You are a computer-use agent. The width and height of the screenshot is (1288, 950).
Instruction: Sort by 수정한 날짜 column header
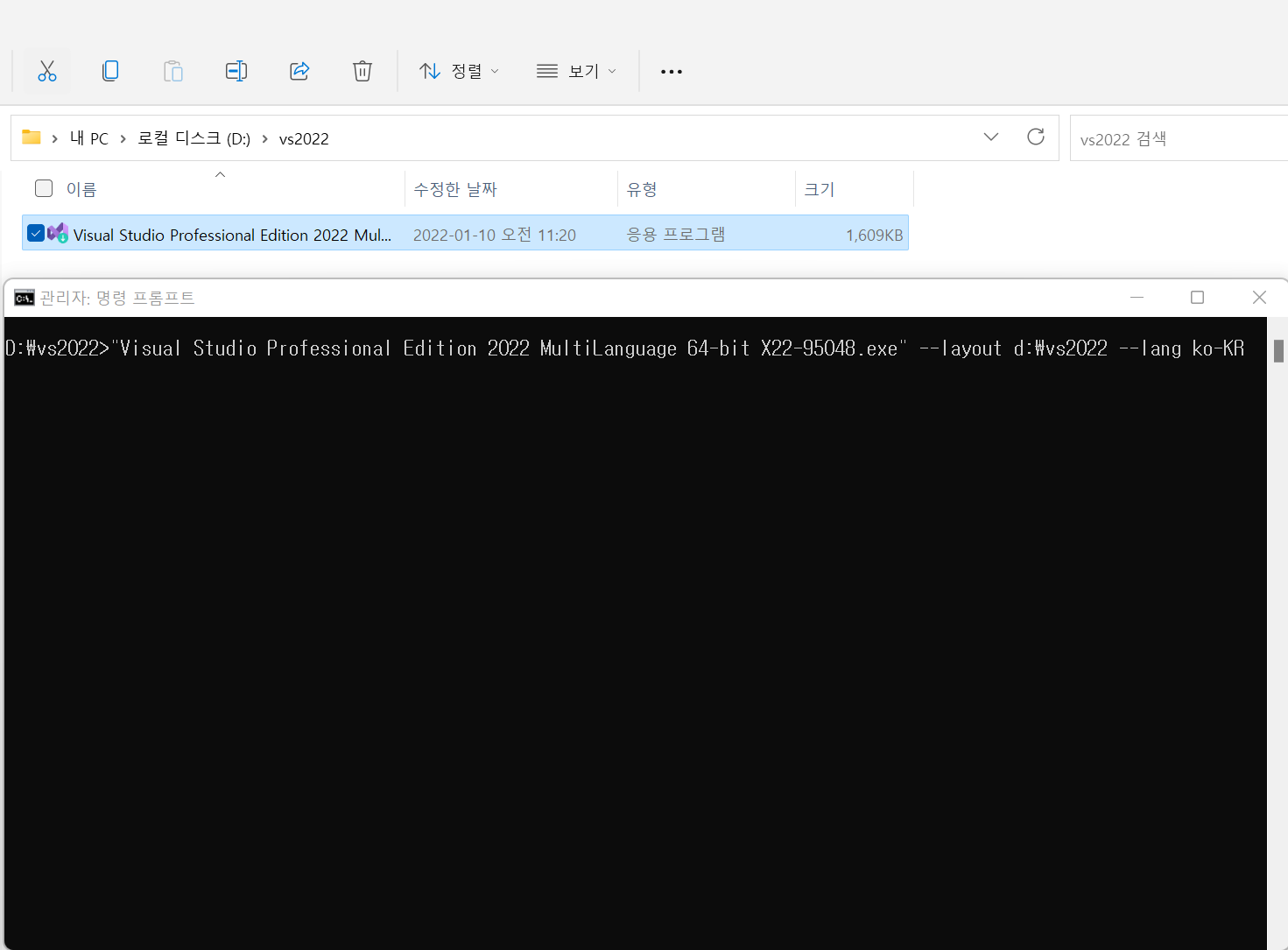click(455, 189)
